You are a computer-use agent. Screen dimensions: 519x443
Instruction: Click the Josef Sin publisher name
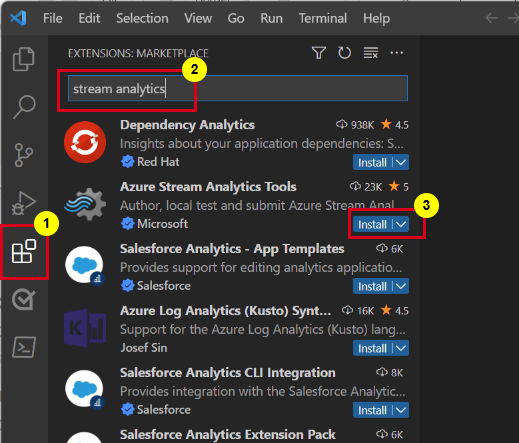coord(144,348)
